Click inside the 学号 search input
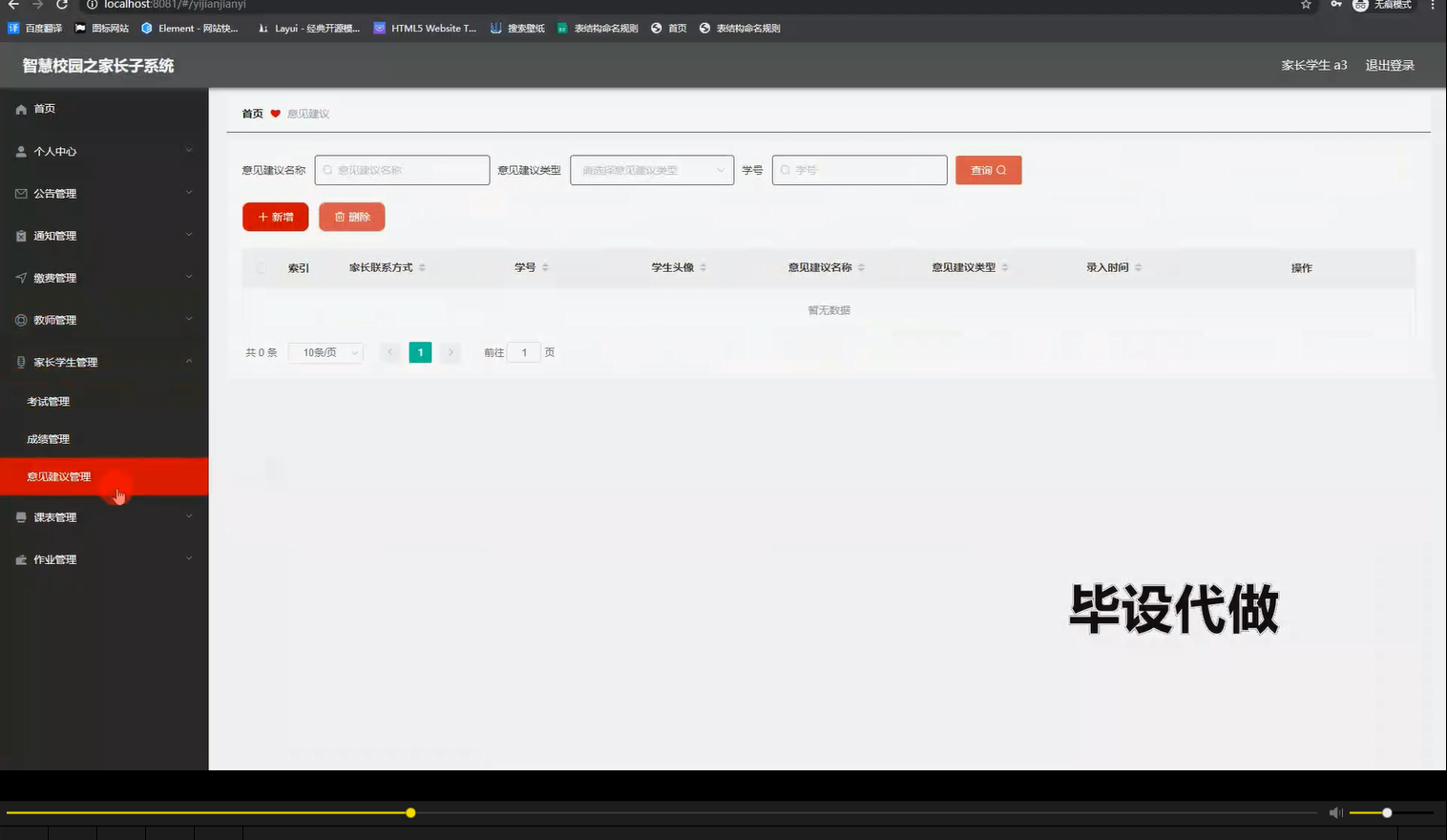 tap(859, 170)
